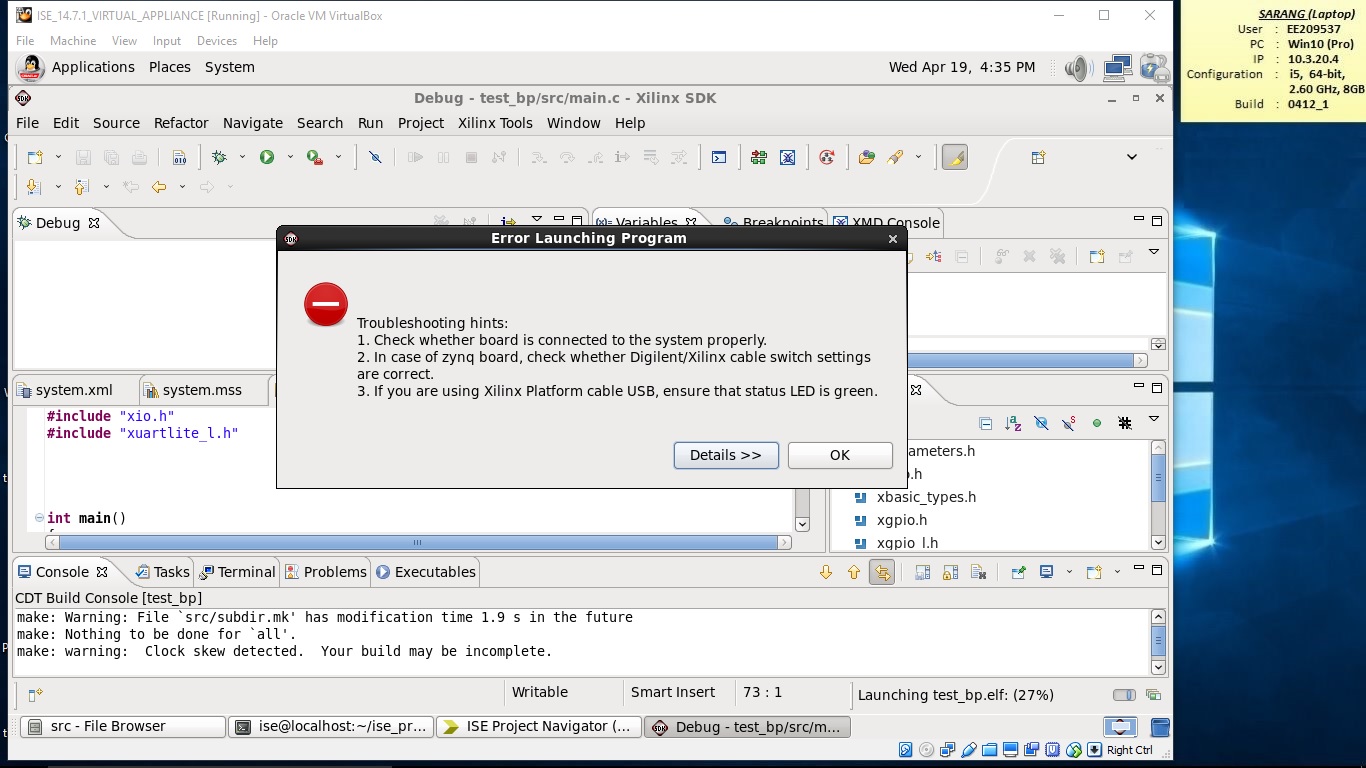Open the Xilinx Tools menu
This screenshot has height=768, width=1366.
click(x=495, y=123)
